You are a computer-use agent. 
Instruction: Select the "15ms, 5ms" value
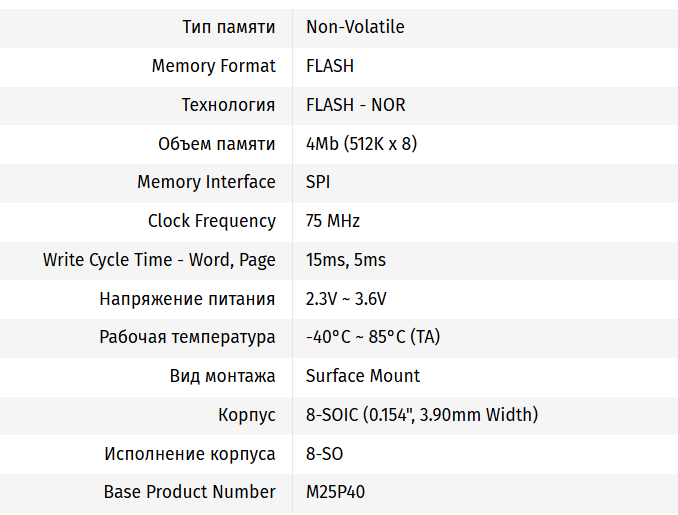[x=345, y=260]
